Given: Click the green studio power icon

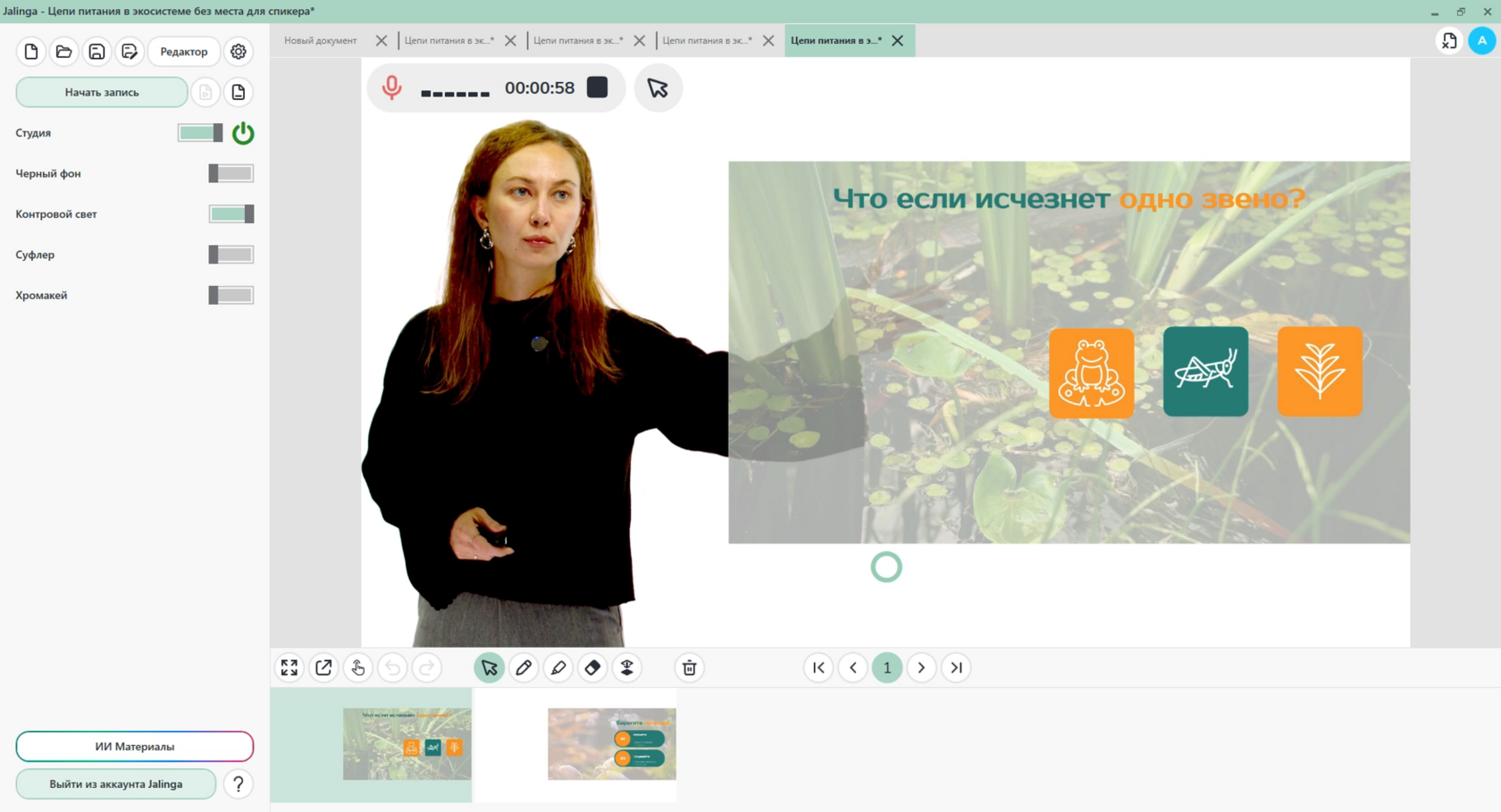Looking at the screenshot, I should point(243,133).
